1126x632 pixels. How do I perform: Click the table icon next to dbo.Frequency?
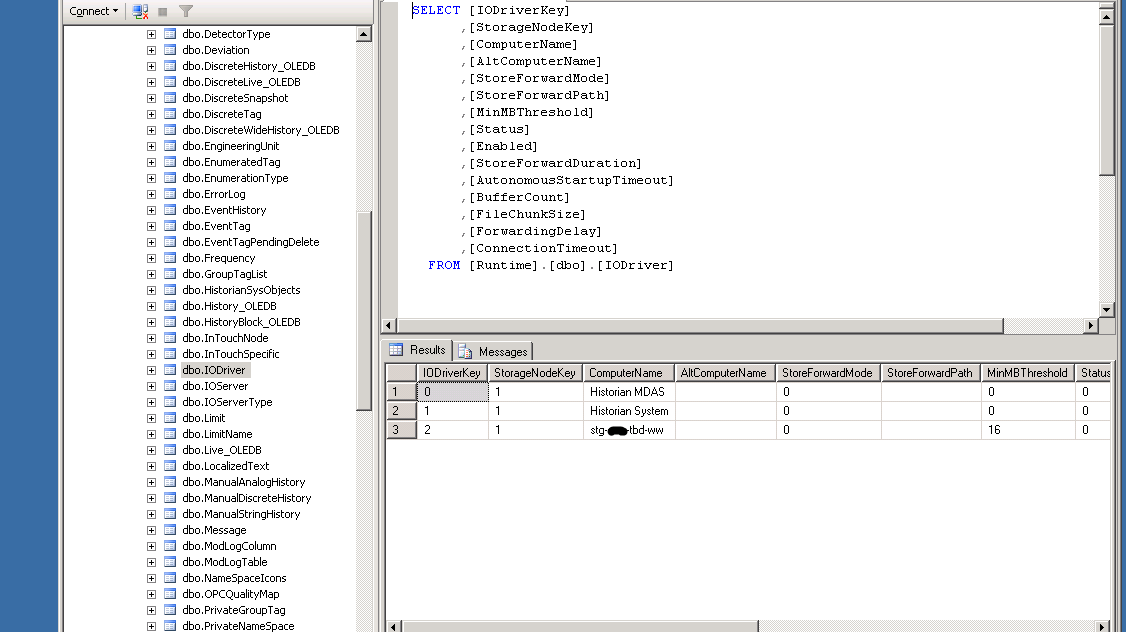(170, 258)
